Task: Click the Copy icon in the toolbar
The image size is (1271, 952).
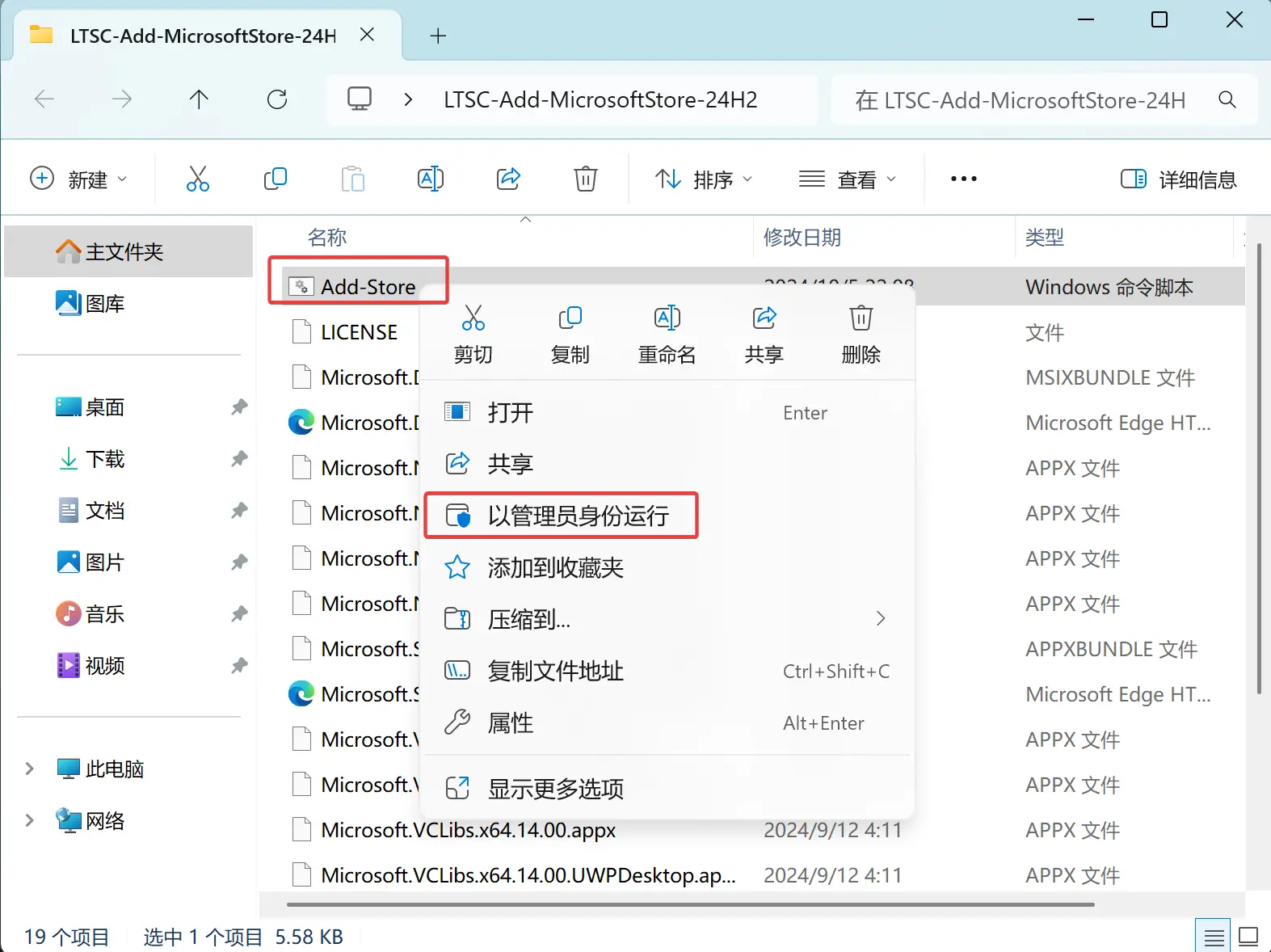Action: 276,179
